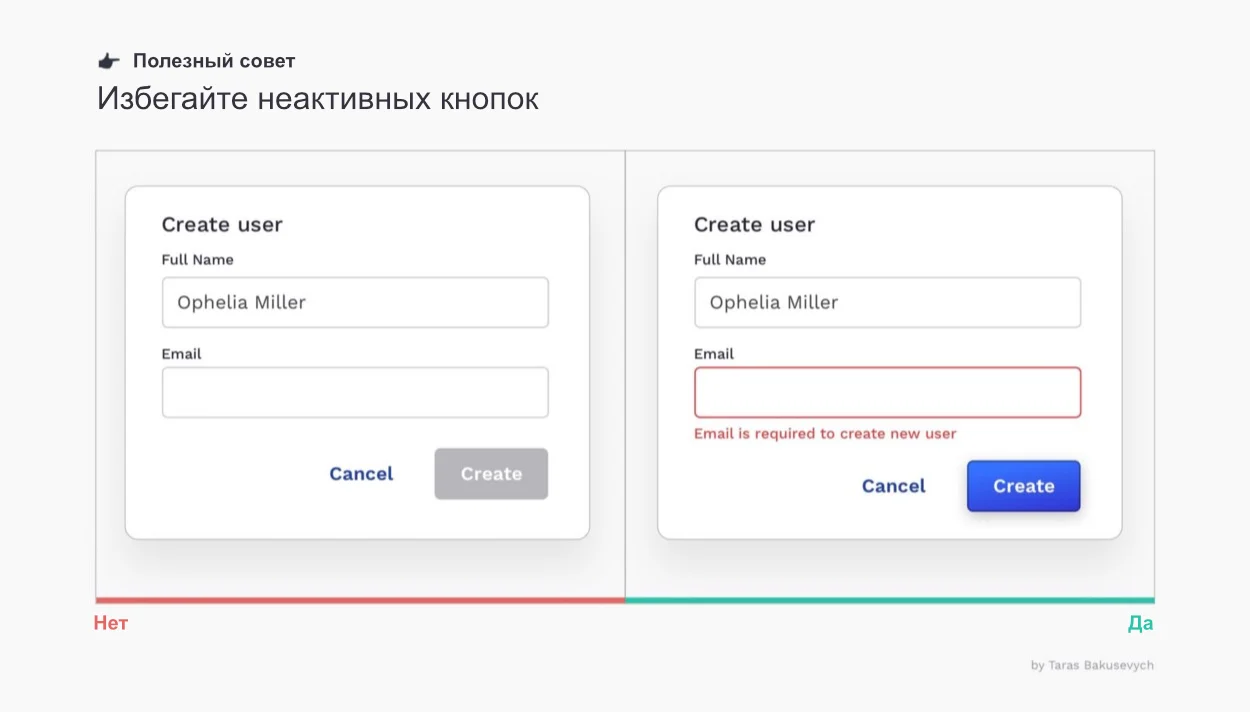This screenshot has height=712, width=1250.
Task: Click Cancel next to the gray Create button
Action: click(361, 474)
